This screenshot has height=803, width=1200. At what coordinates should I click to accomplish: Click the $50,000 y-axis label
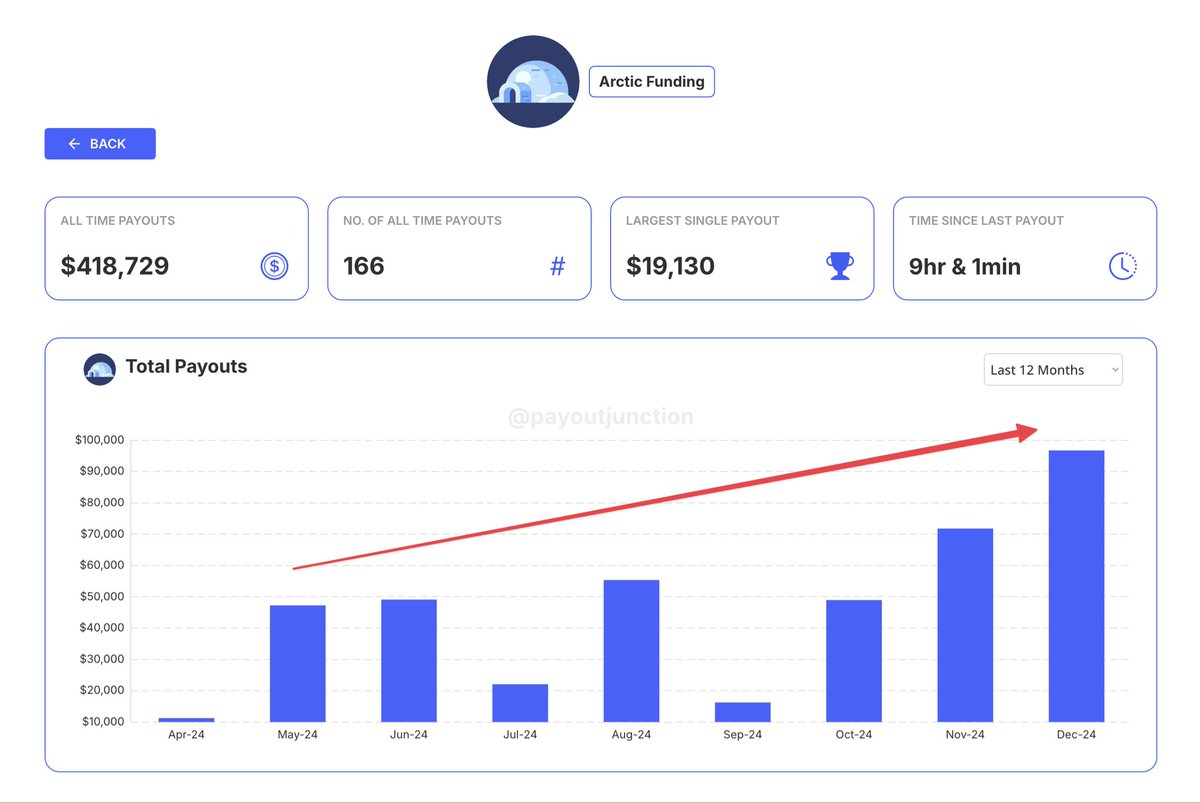[x=102, y=596]
